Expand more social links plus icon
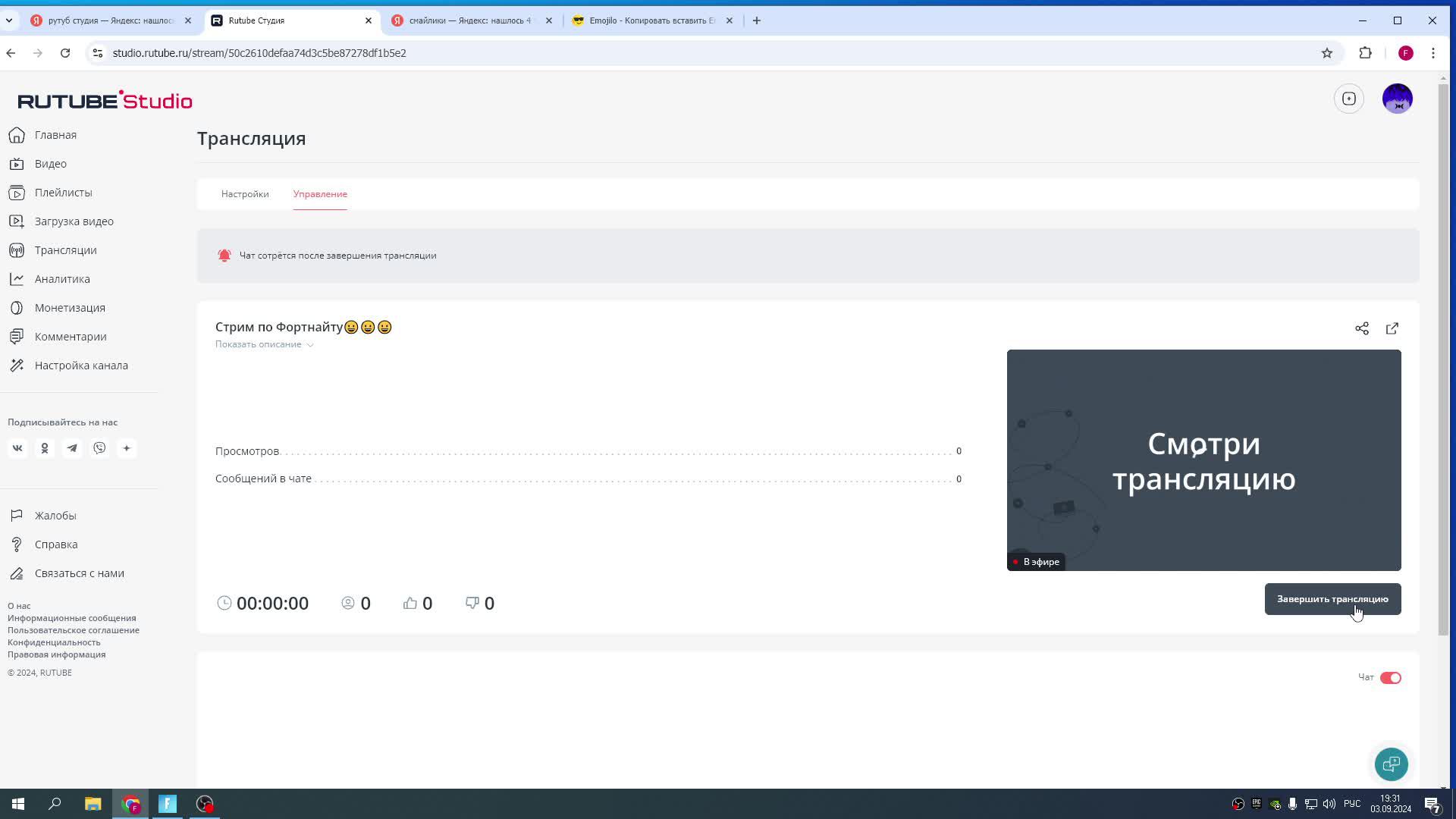Image resolution: width=1456 pixels, height=819 pixels. [x=127, y=448]
